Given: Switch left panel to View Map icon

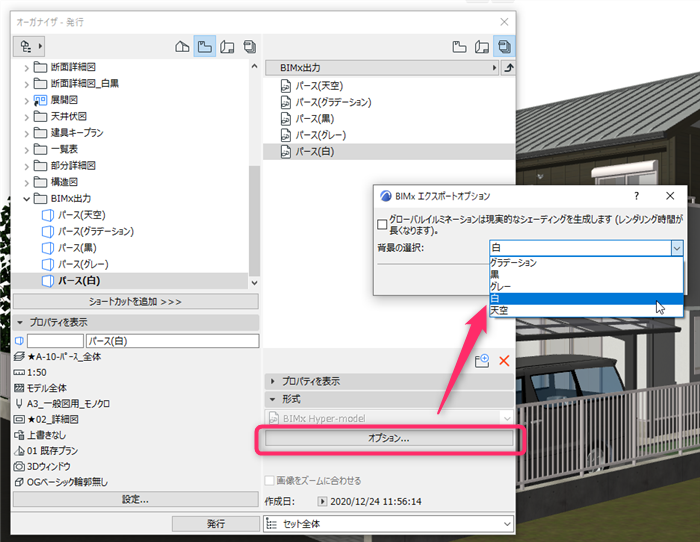Looking at the screenshot, I should [x=204, y=46].
